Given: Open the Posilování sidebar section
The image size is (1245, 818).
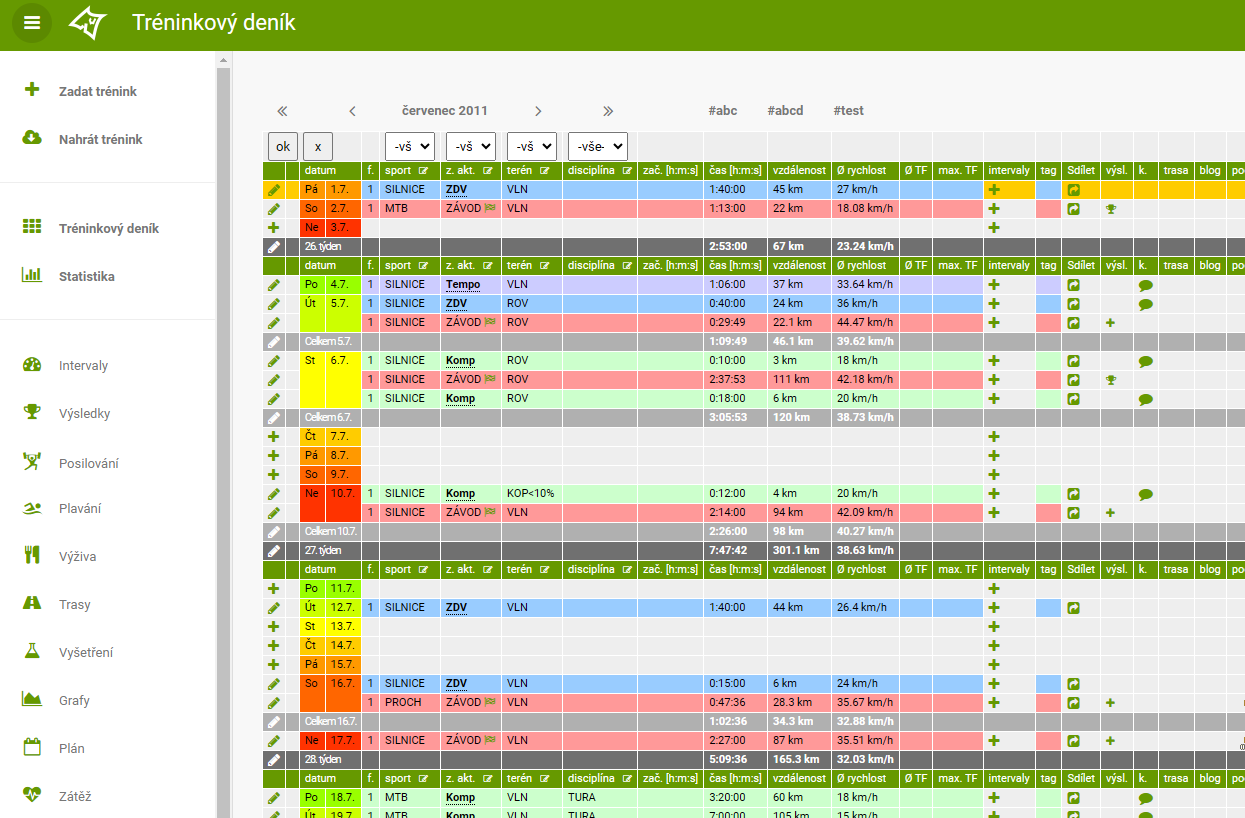Looking at the screenshot, I should point(89,463).
